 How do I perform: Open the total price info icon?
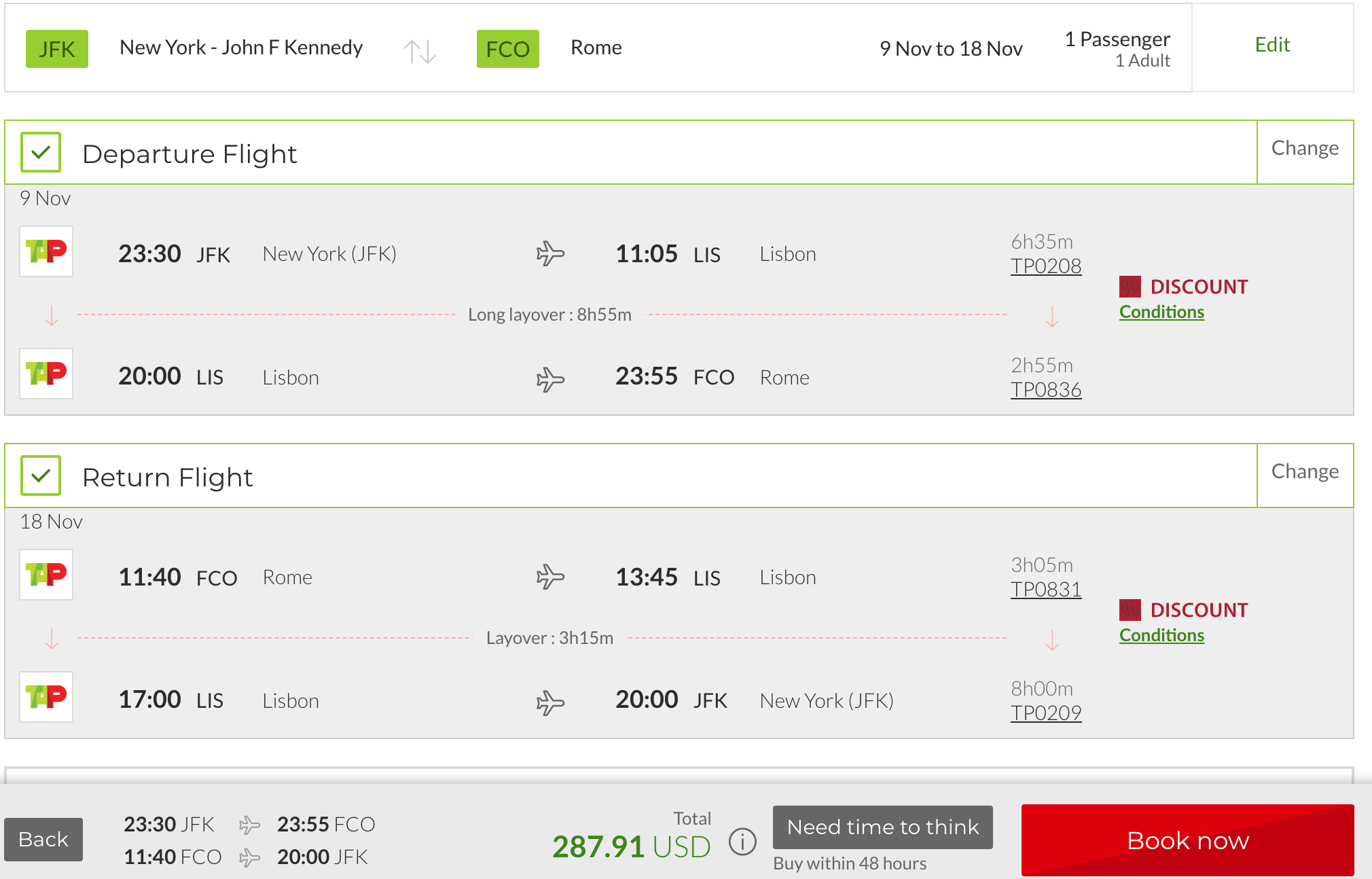coord(742,841)
